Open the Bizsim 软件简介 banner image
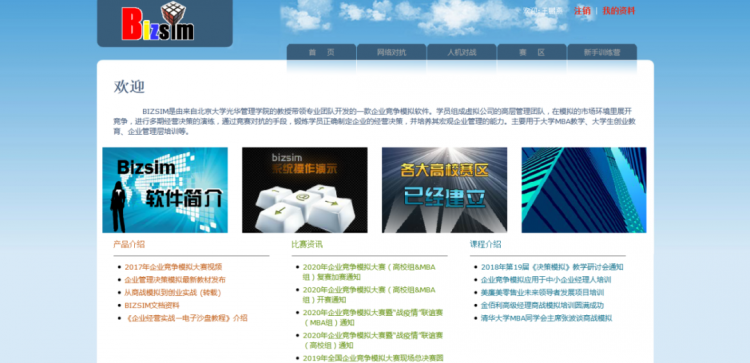The width and height of the screenshot is (750, 363). point(165,190)
